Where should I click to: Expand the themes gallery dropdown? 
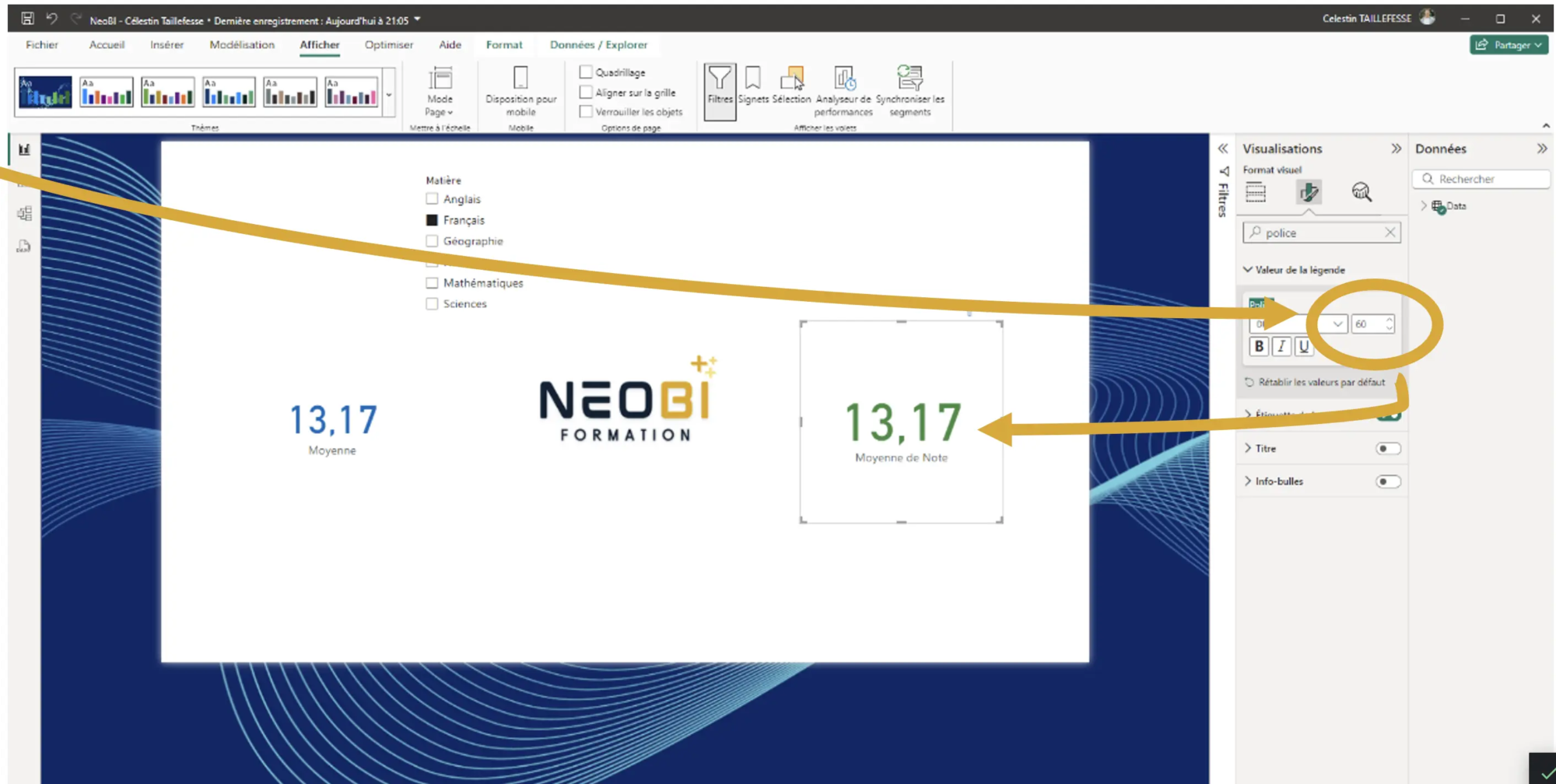389,95
